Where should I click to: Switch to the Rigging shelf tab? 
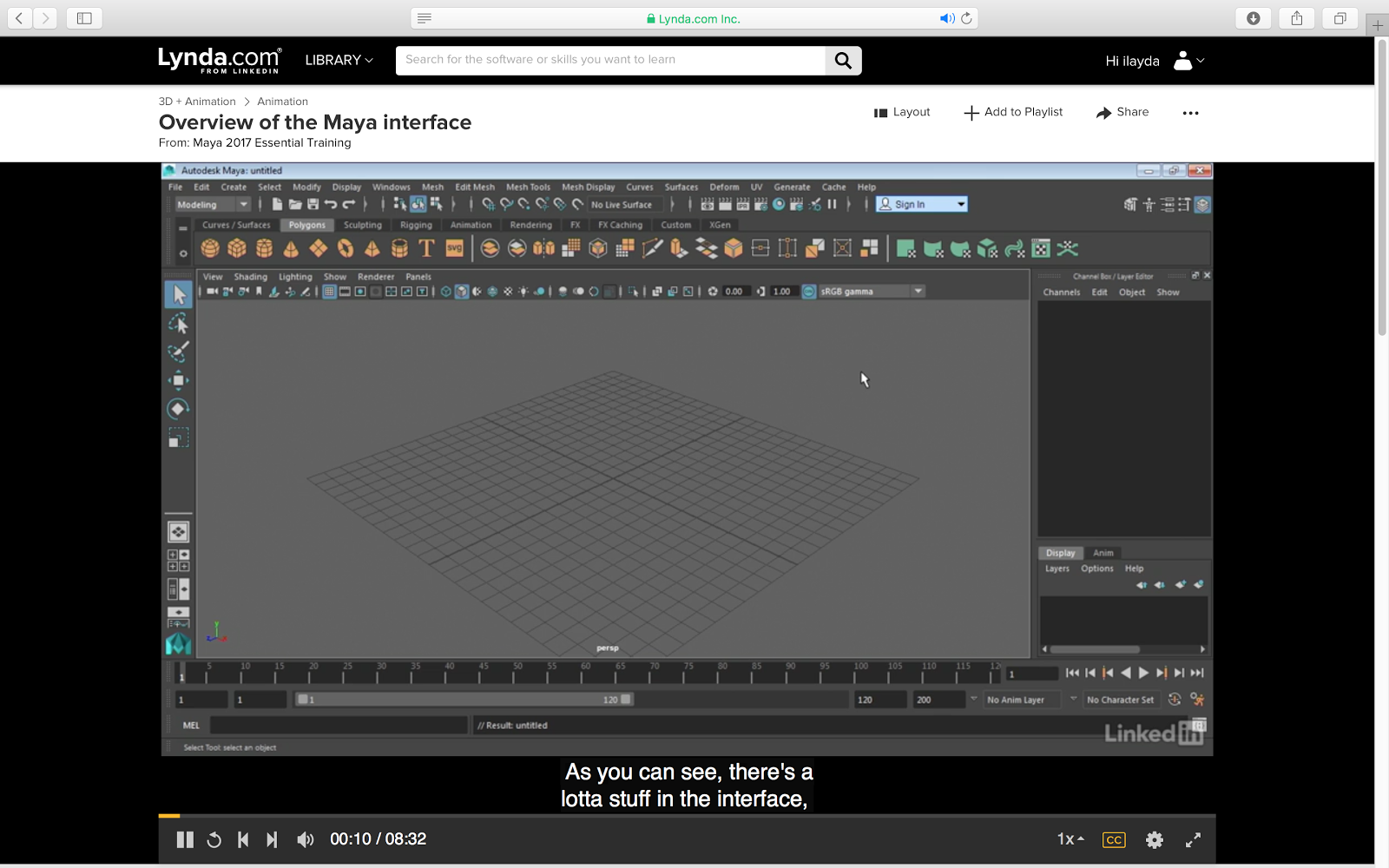(416, 225)
